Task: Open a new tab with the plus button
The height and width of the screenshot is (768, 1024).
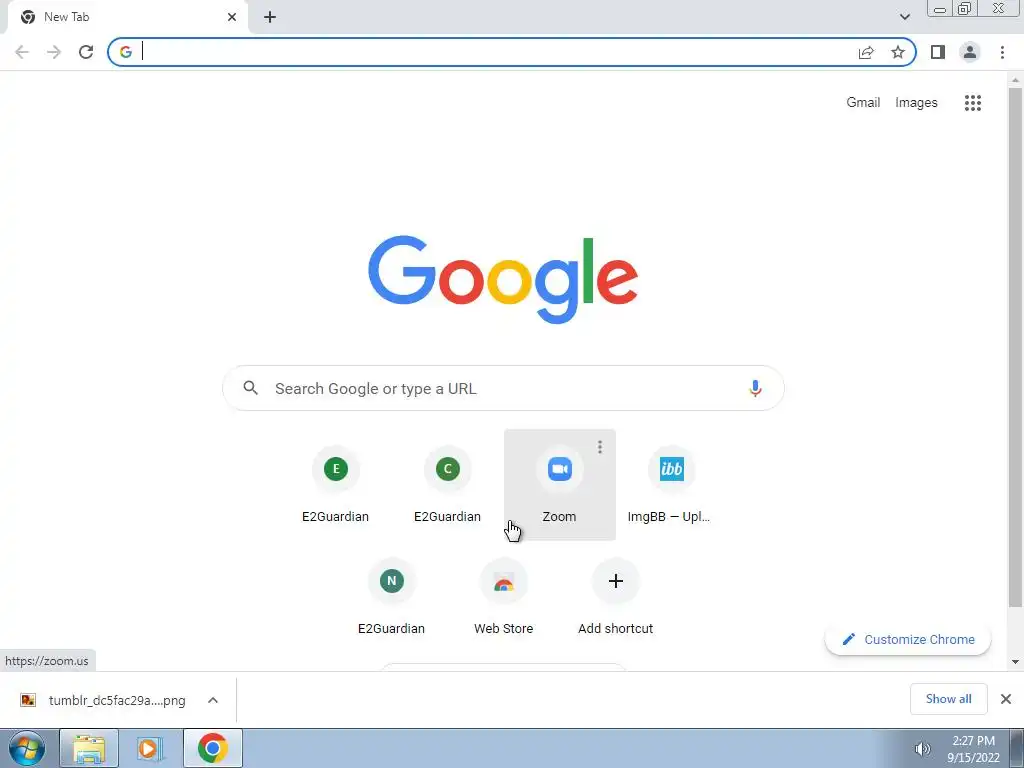Action: pos(270,17)
